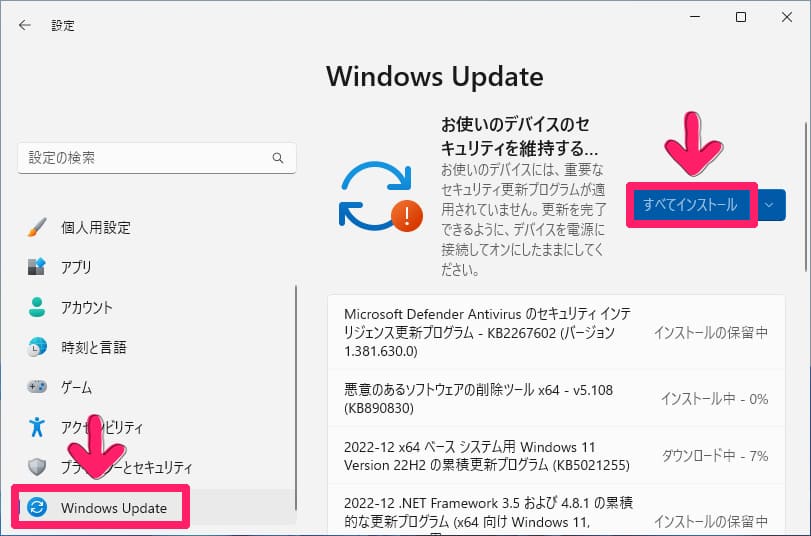Select Windows Update in the sidebar
811x536 pixels.
coord(157,508)
